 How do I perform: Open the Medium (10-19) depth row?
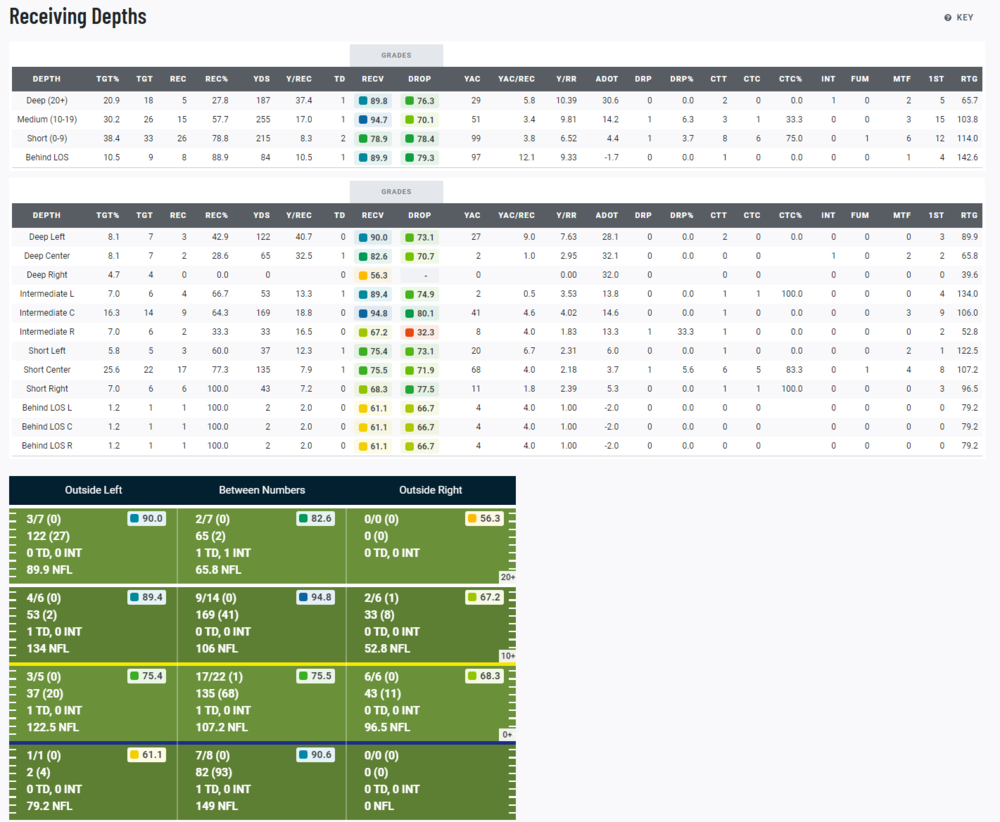(46, 120)
